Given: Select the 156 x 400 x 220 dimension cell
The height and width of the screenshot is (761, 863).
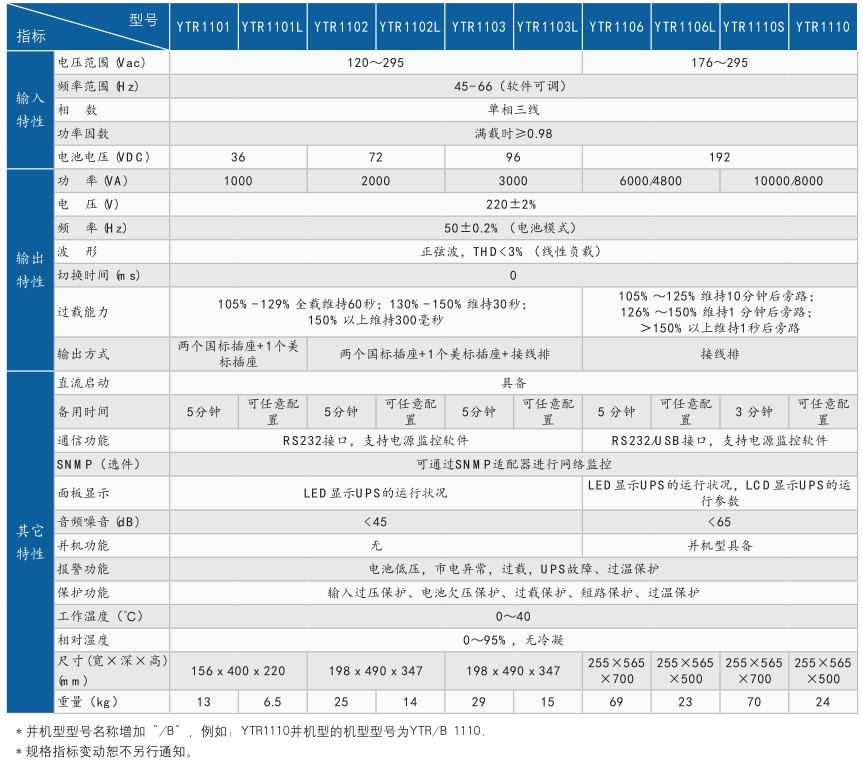Looking at the screenshot, I should pos(238,671).
